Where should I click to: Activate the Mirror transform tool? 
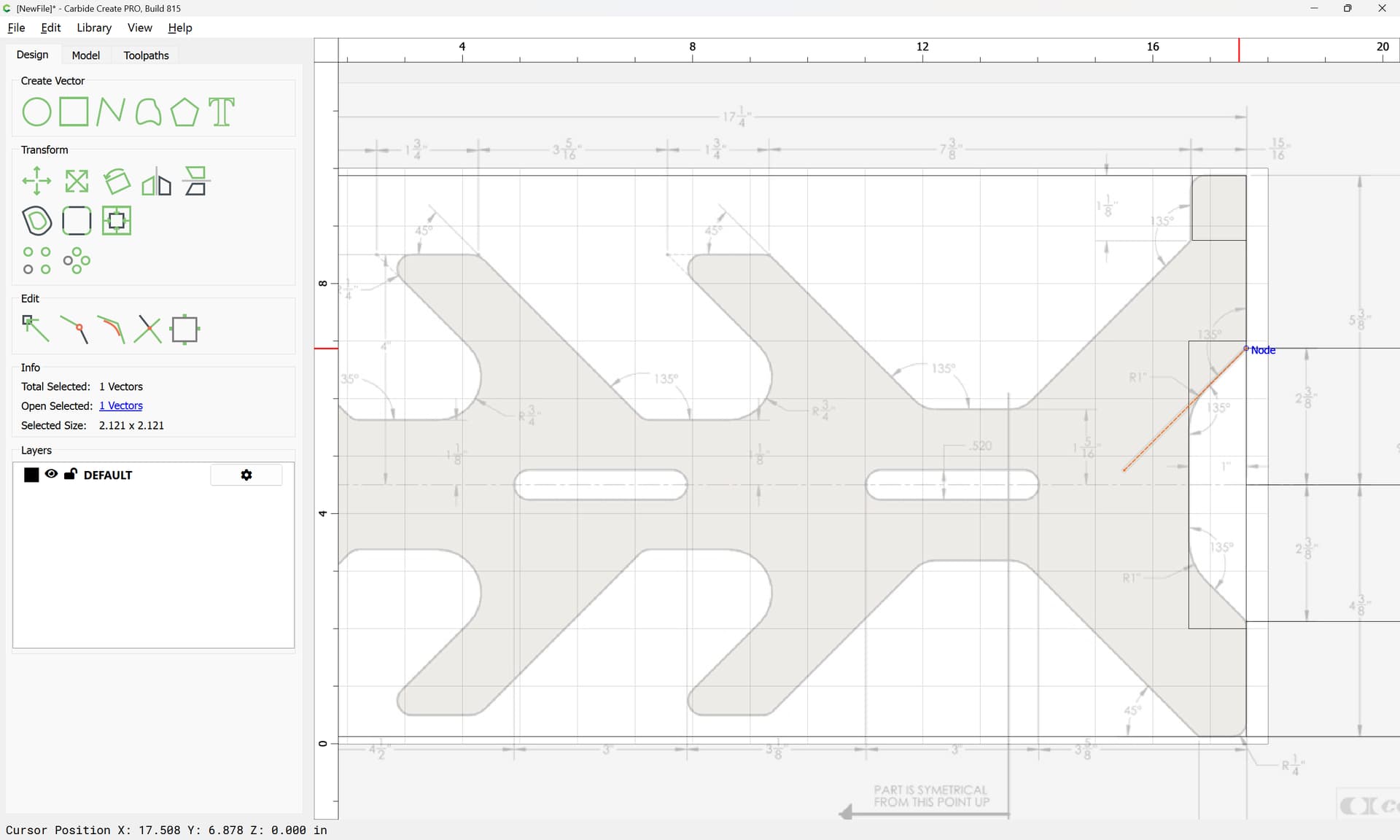(x=156, y=181)
